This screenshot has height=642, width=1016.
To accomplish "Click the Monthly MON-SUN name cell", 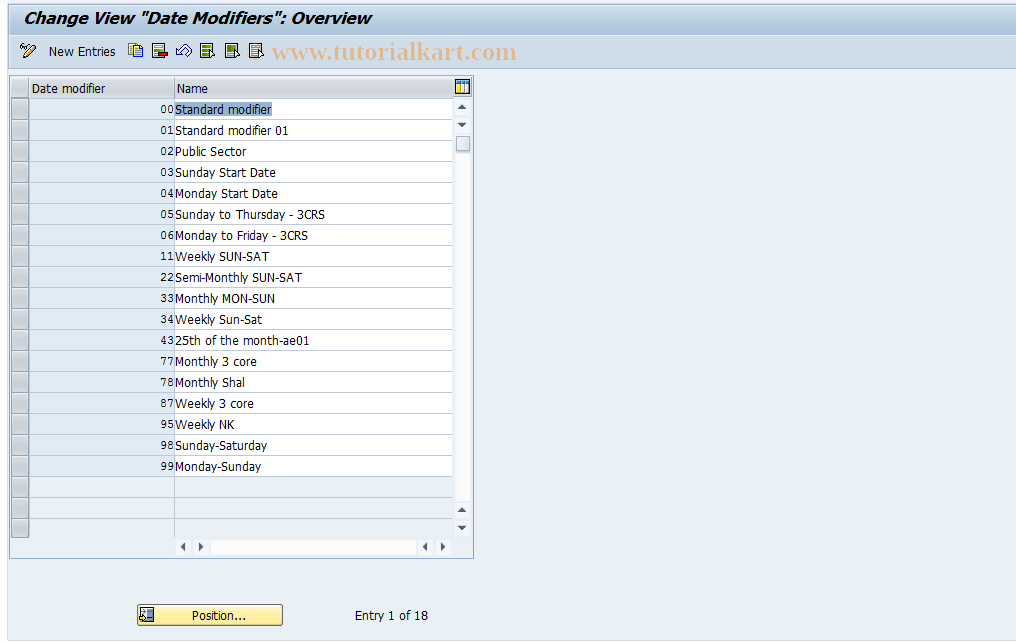I will pyautogui.click(x=314, y=298).
